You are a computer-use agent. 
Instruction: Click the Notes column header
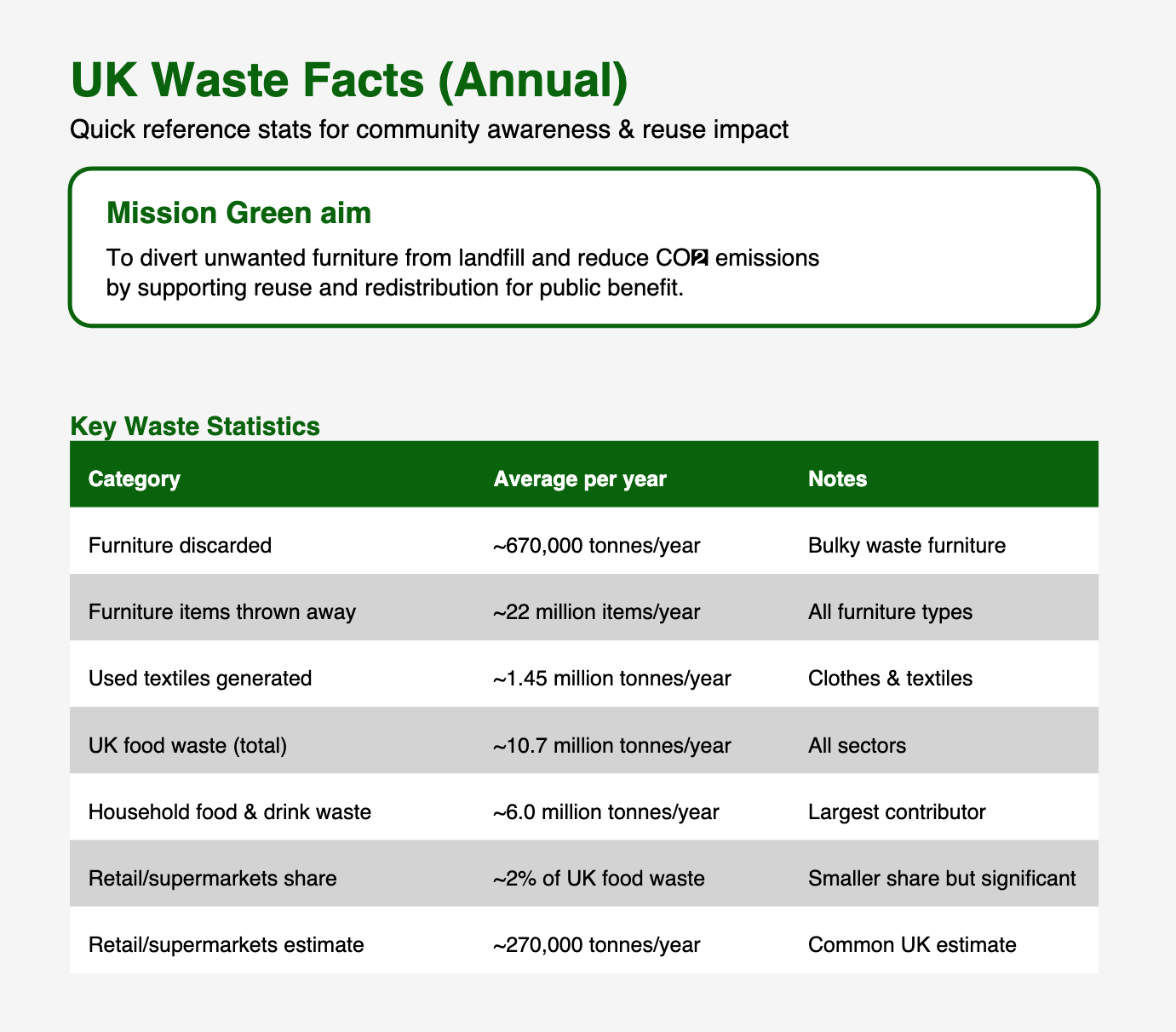coord(837,479)
